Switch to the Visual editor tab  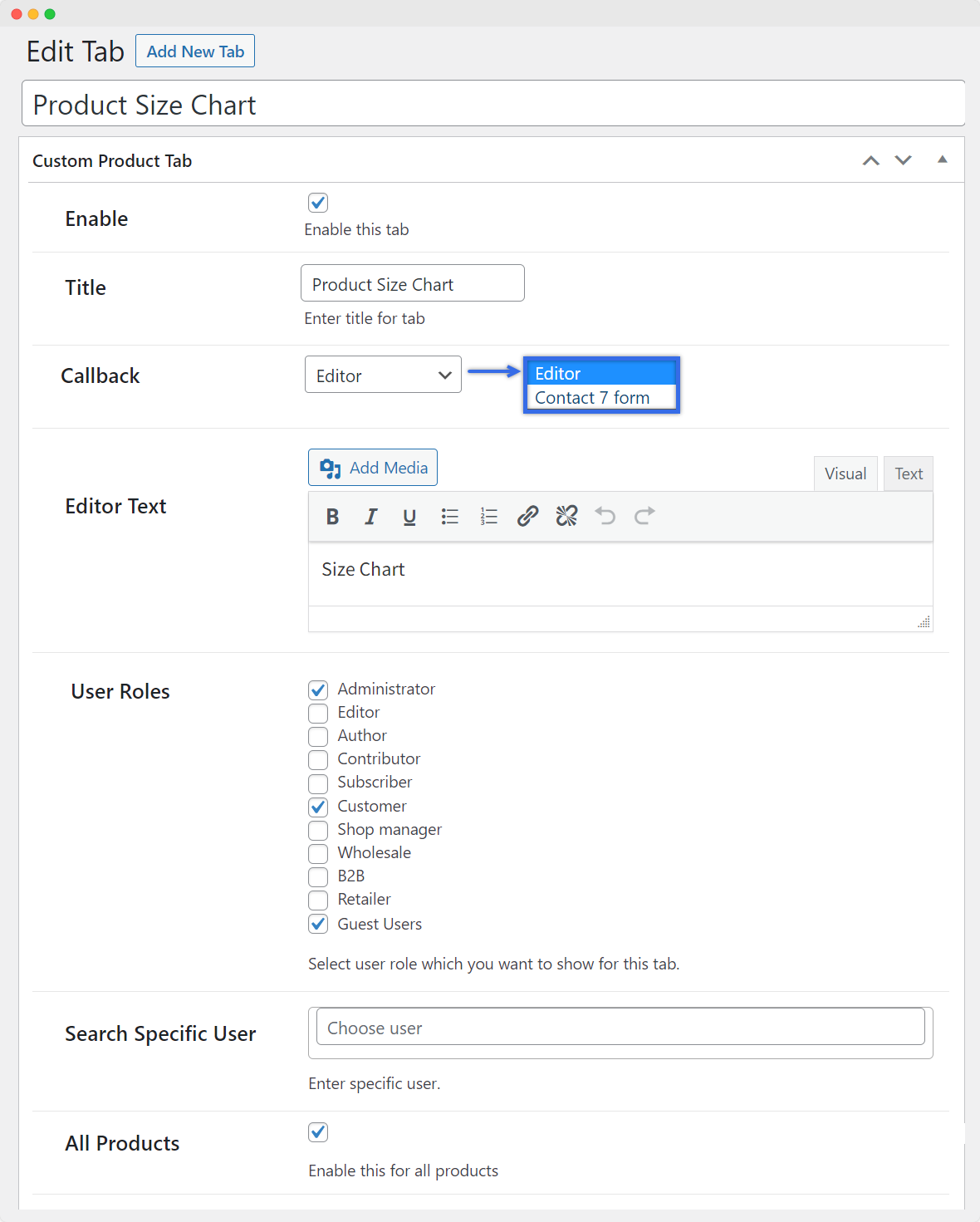click(845, 474)
